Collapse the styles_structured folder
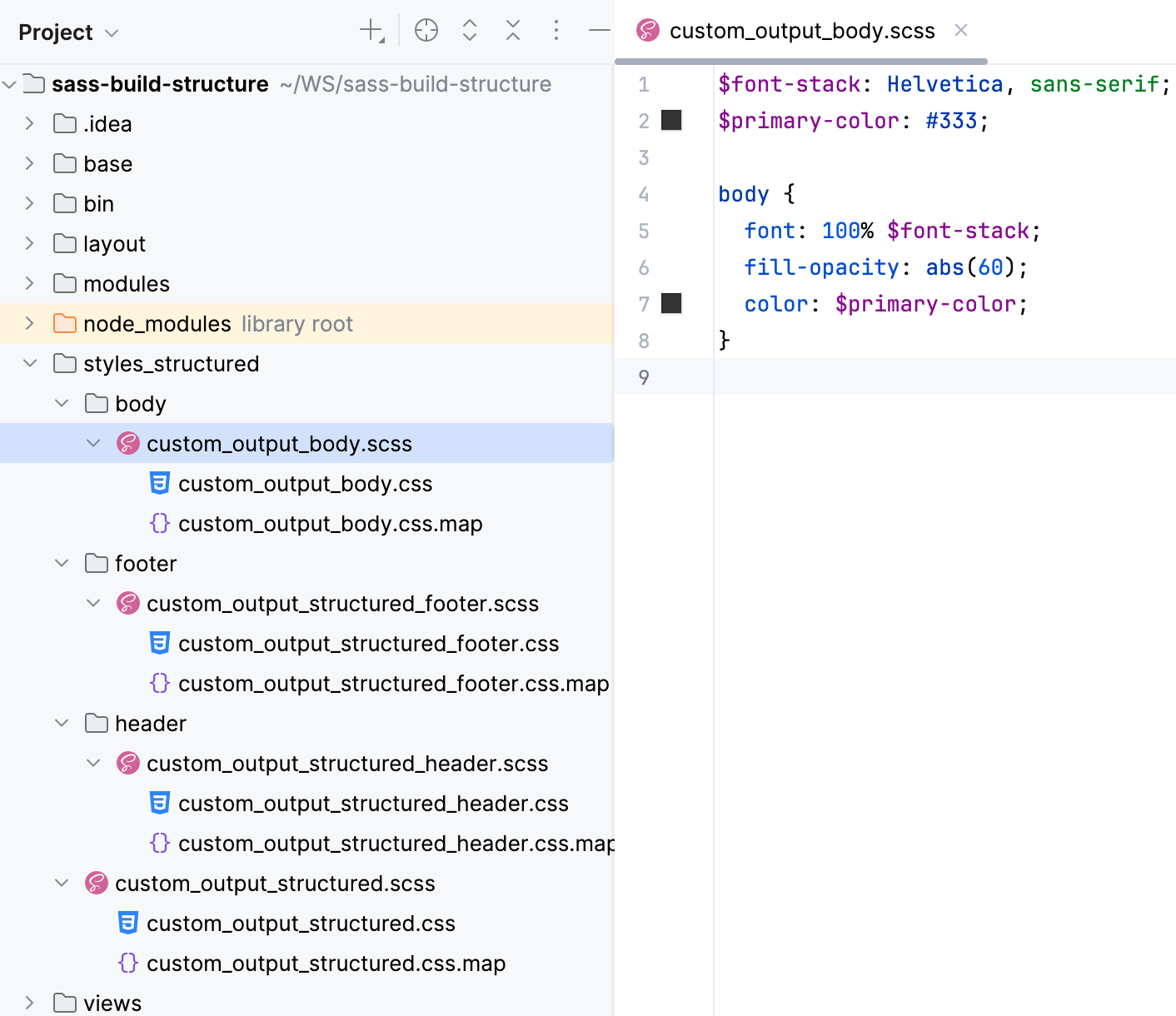The image size is (1176, 1016). coord(32,363)
